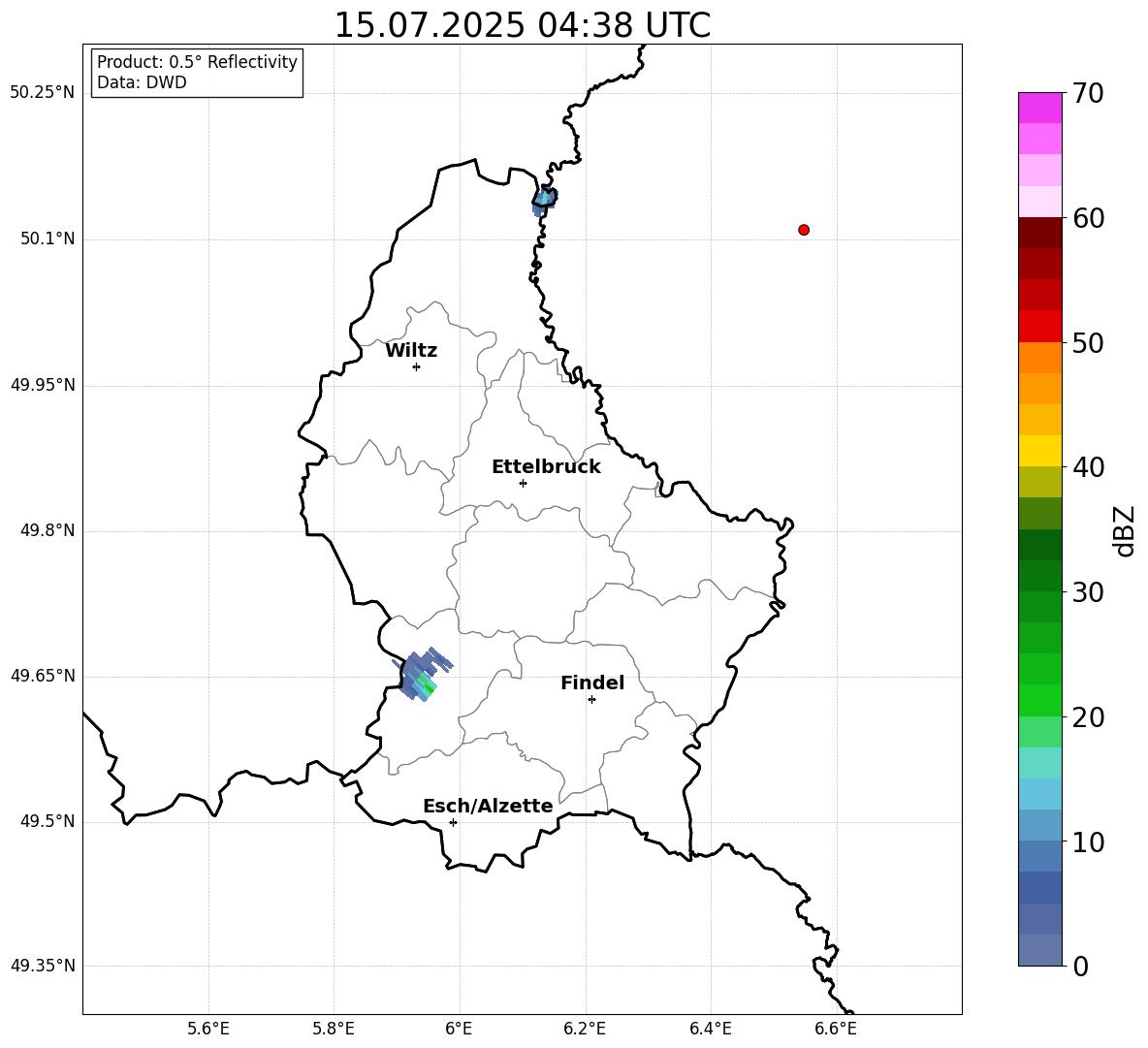
Task: Click the timestamp title 15.07.2025 04:38 UTC
Action: (522, 25)
